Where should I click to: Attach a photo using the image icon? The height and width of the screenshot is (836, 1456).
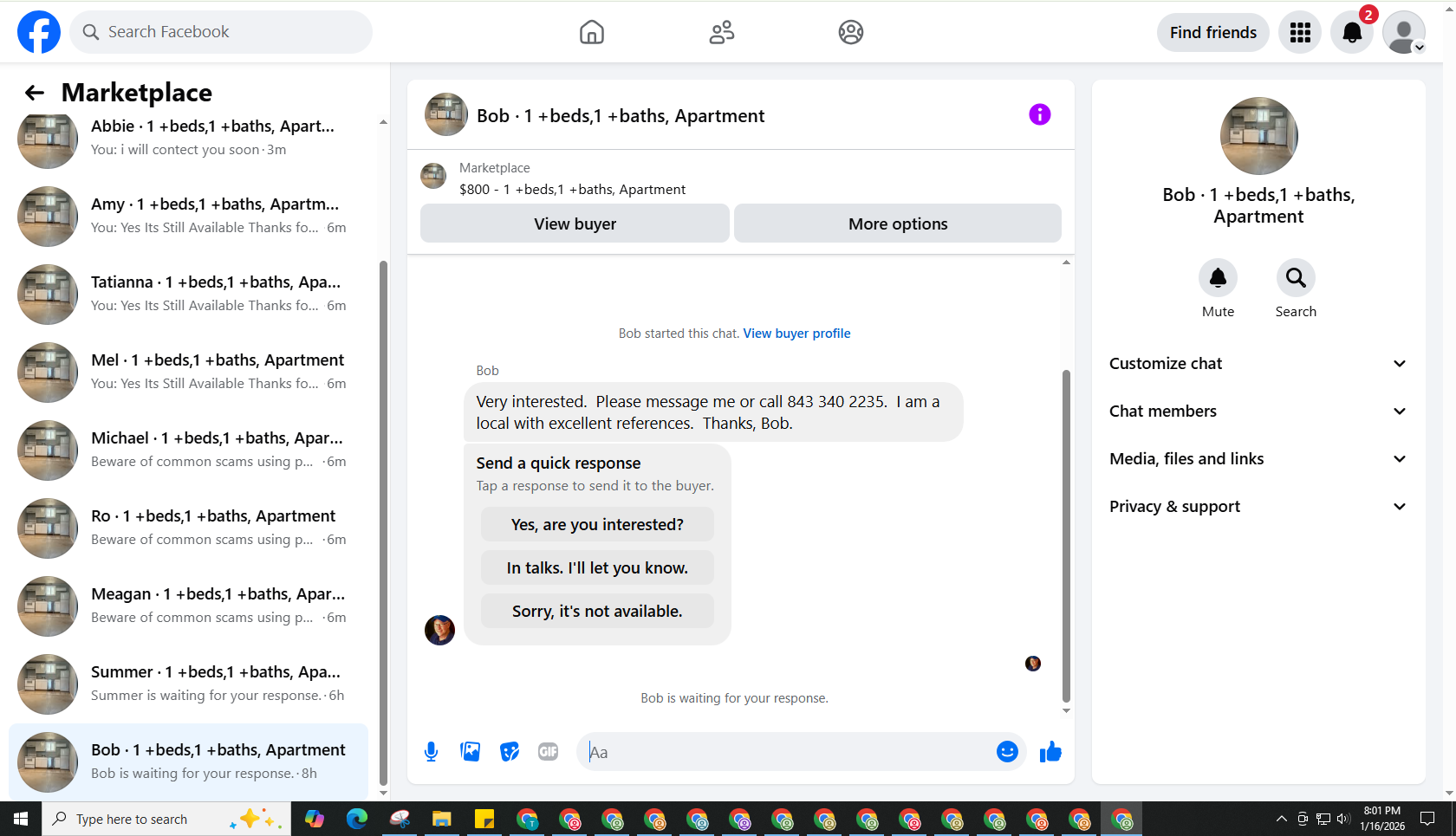click(x=471, y=752)
